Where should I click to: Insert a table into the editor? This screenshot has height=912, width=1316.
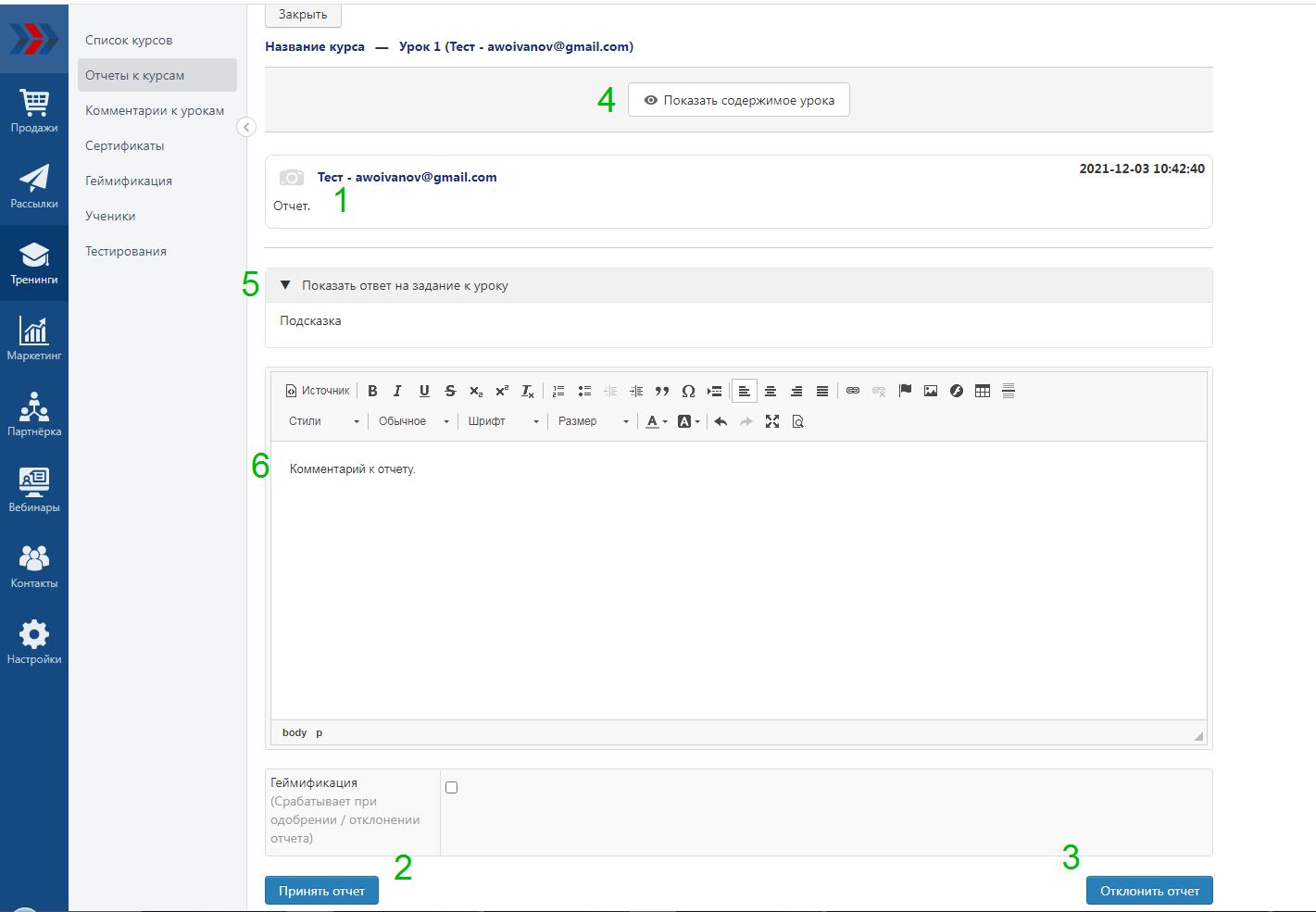[983, 391]
